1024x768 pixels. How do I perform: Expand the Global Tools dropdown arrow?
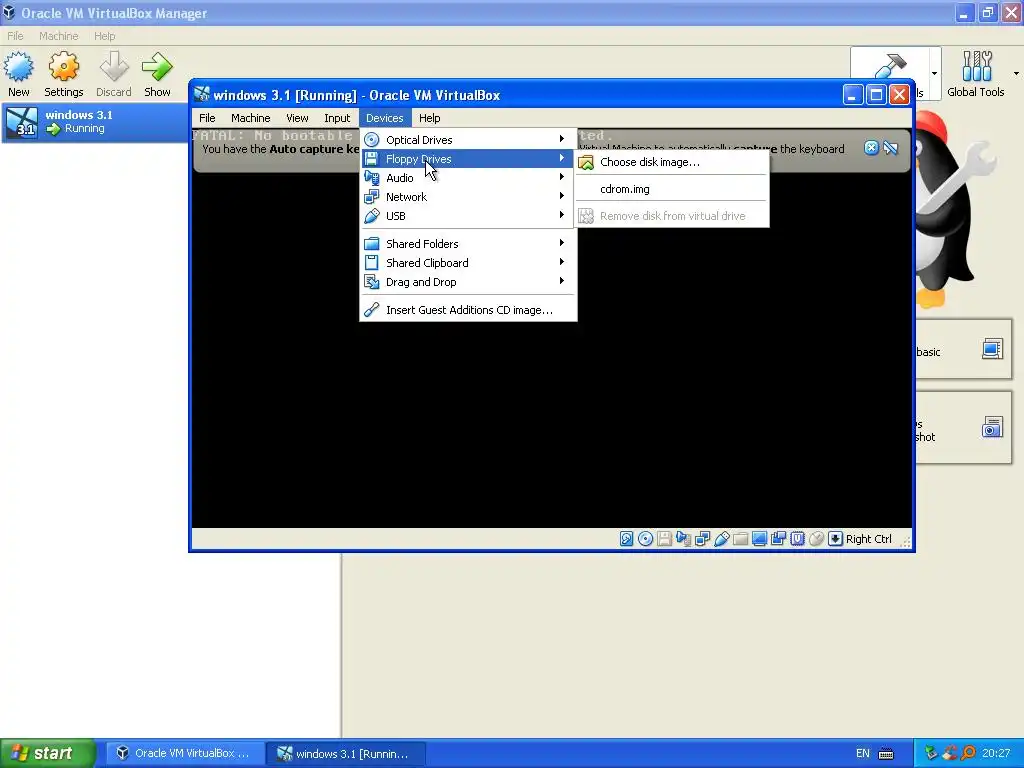(x=1016, y=73)
